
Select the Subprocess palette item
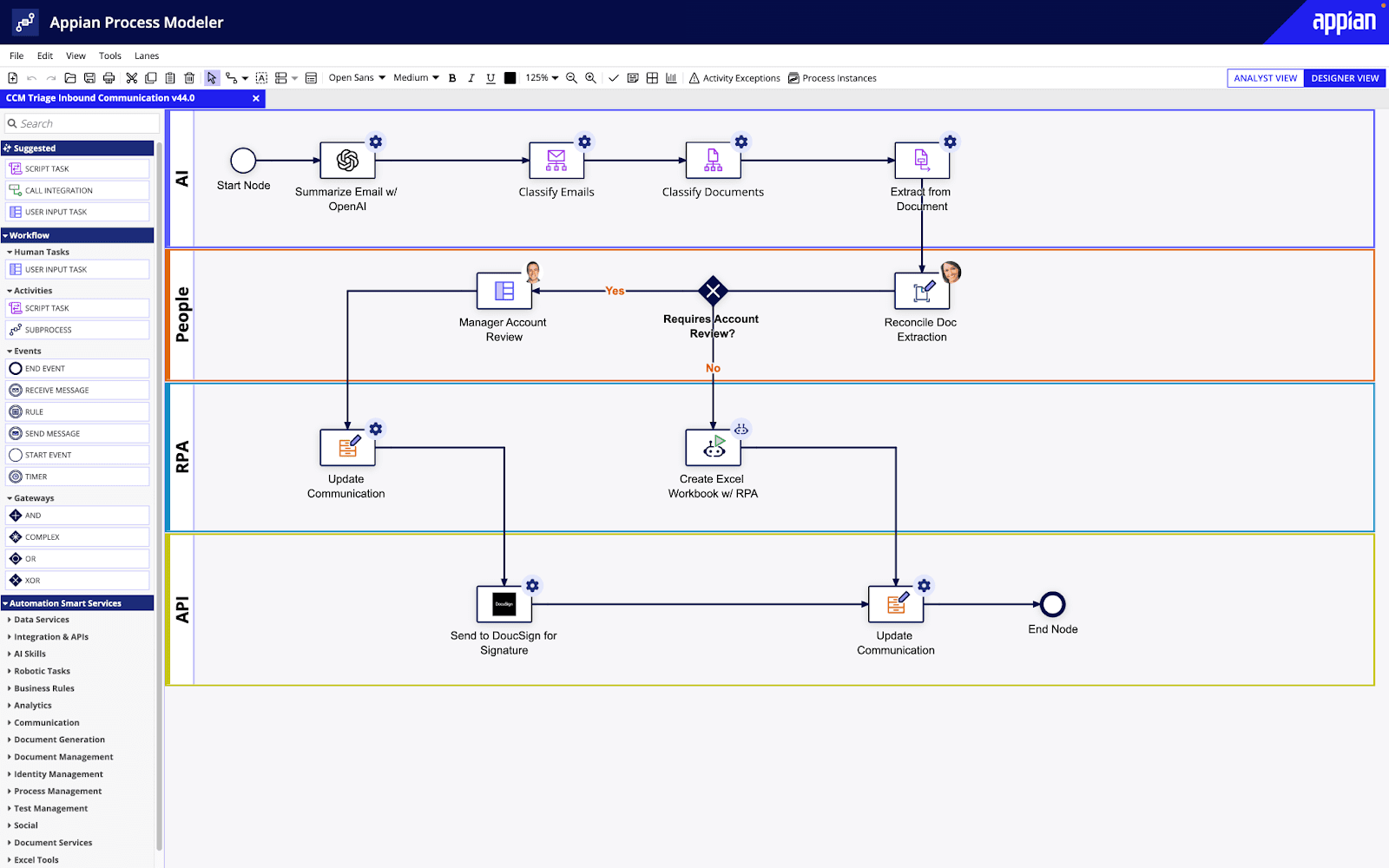(77, 330)
